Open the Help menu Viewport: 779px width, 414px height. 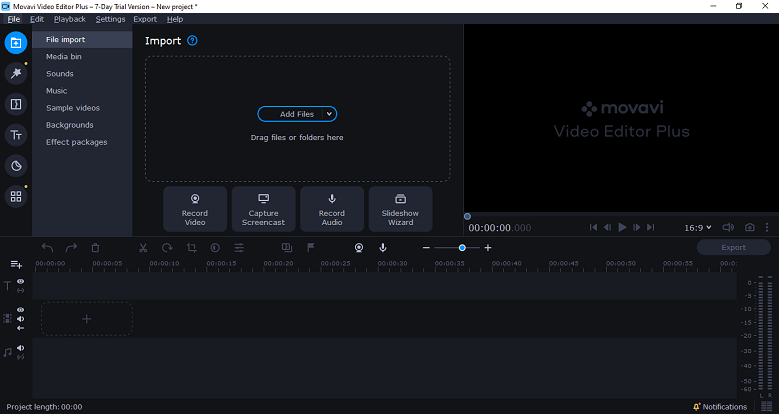(x=175, y=19)
